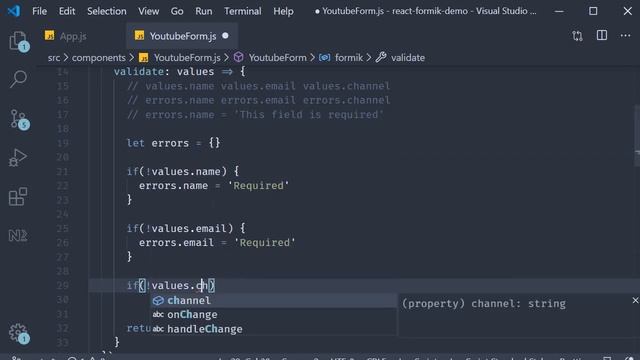Open the View menu
Viewport: 640px width, 360px height.
[148, 11]
